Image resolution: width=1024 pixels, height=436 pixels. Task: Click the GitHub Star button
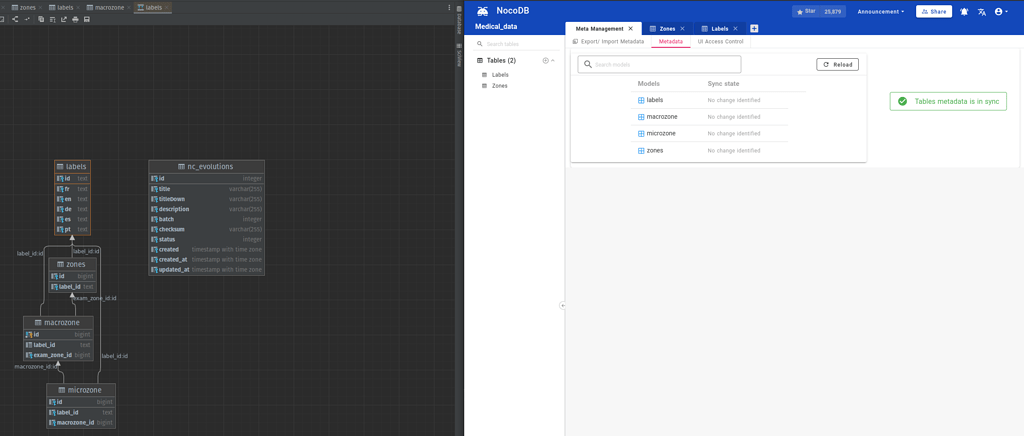pos(818,12)
